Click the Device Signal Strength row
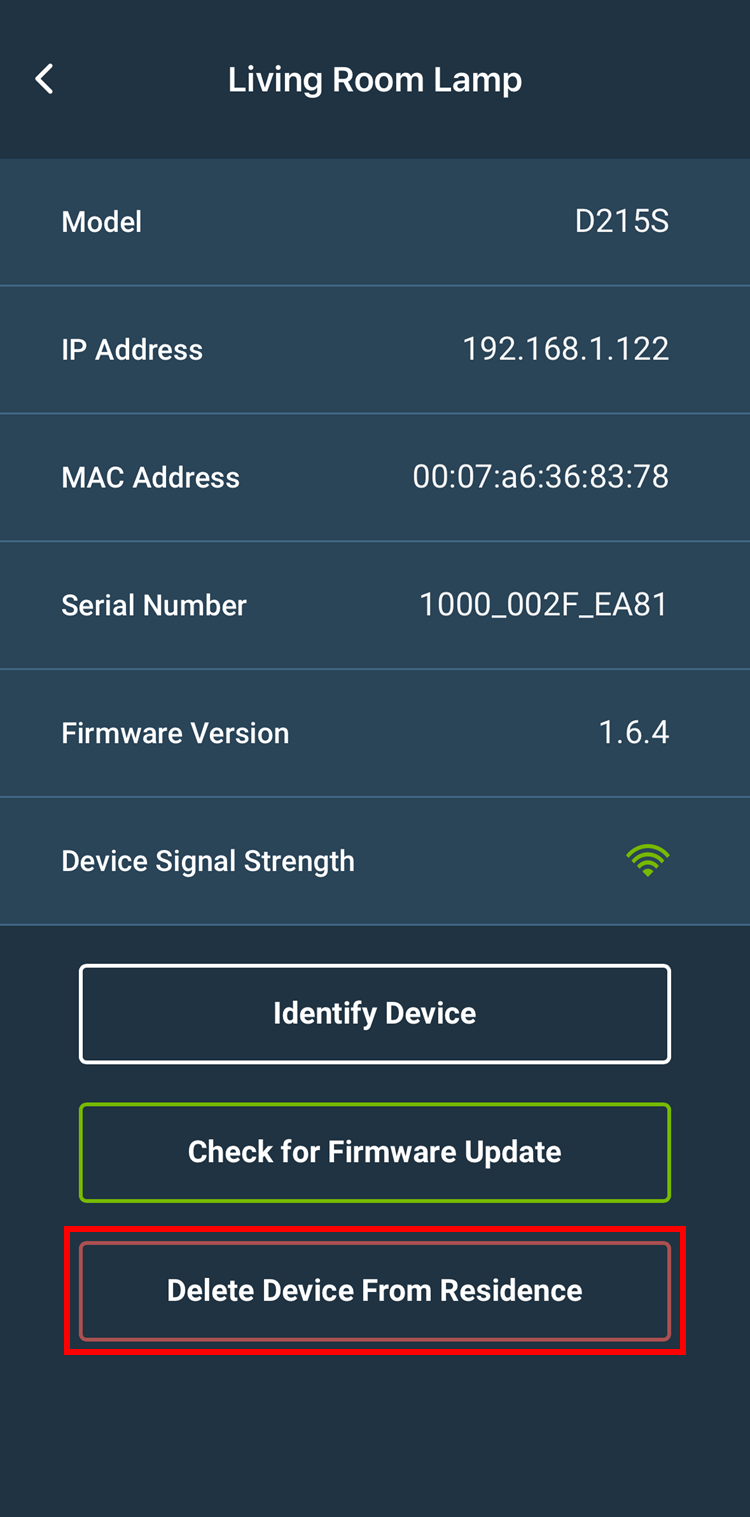 pos(375,860)
